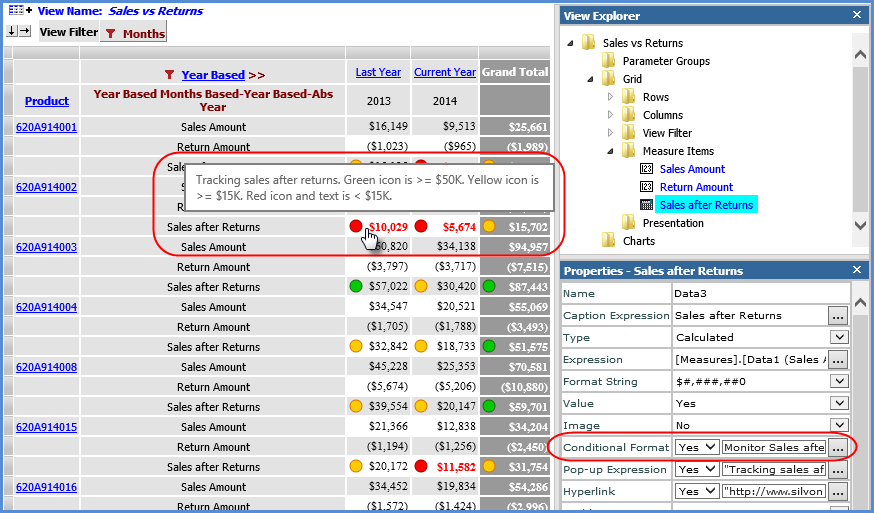
Task: Click the down arrow icon above the grid
Action: click(11, 31)
